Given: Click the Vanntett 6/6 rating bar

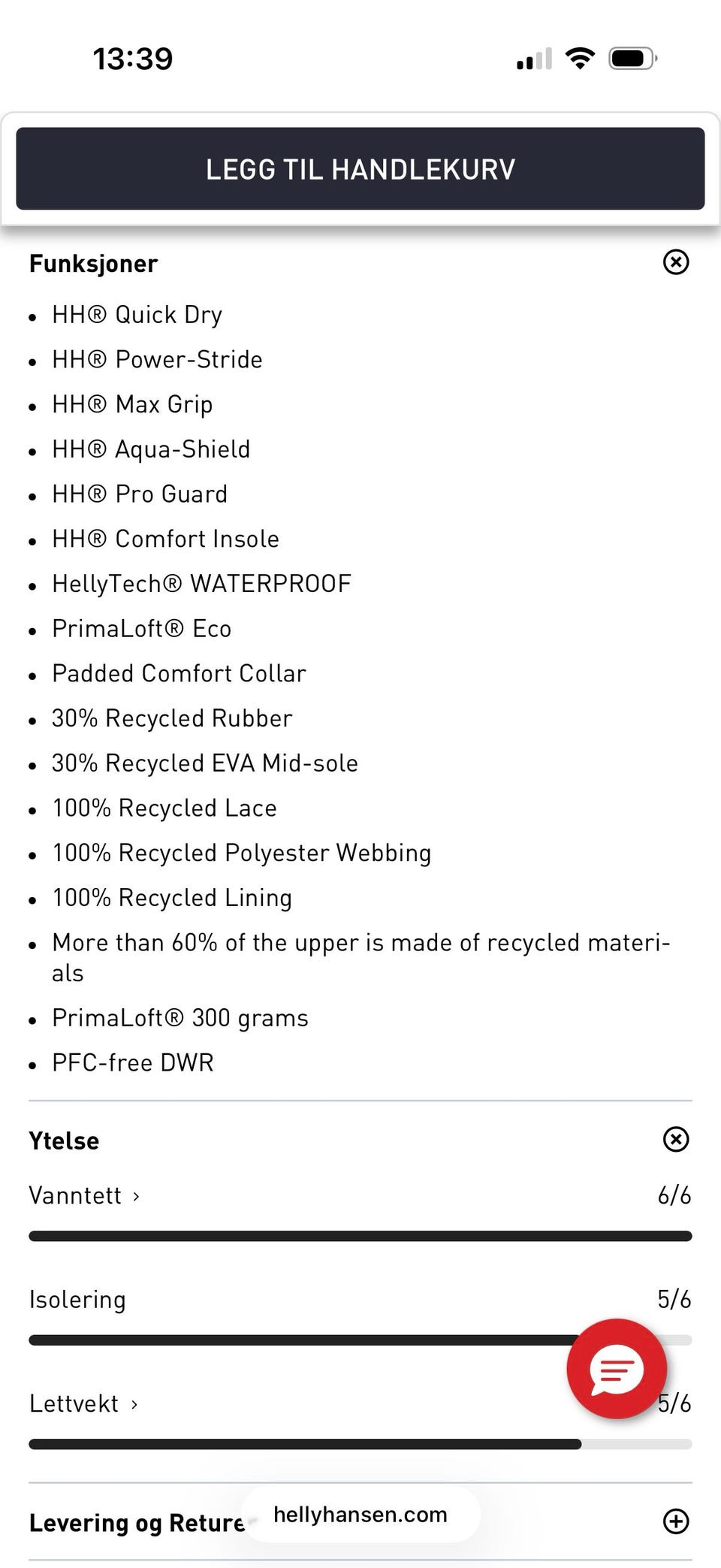Looking at the screenshot, I should point(360,1236).
